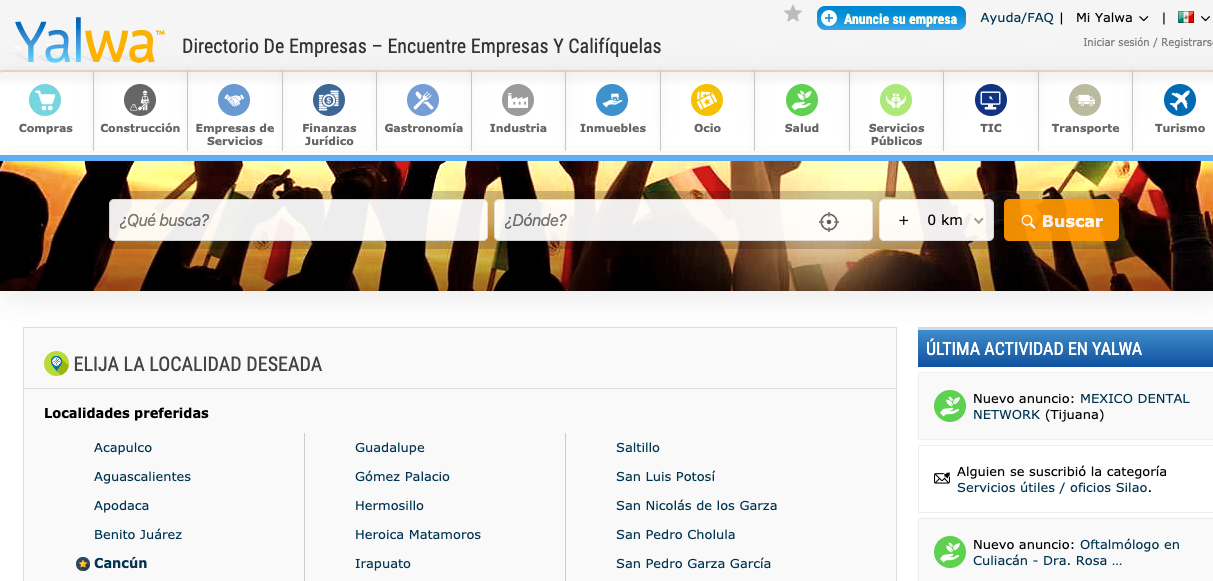The image size is (1213, 581).
Task: Click the TIC computer monitor icon
Action: pyautogui.click(x=991, y=100)
